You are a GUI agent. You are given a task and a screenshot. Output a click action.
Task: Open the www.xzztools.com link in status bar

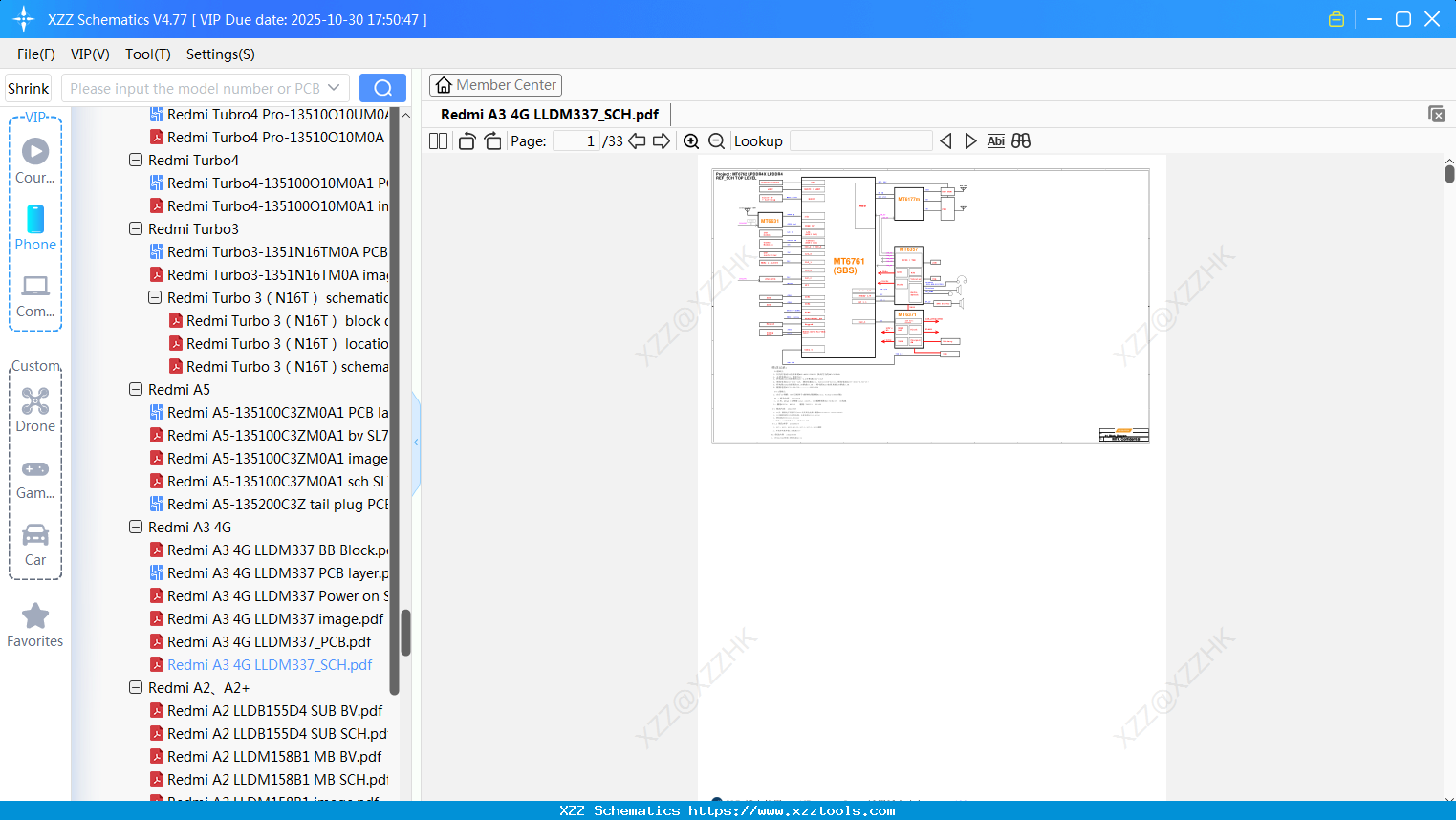pyautogui.click(x=792, y=811)
